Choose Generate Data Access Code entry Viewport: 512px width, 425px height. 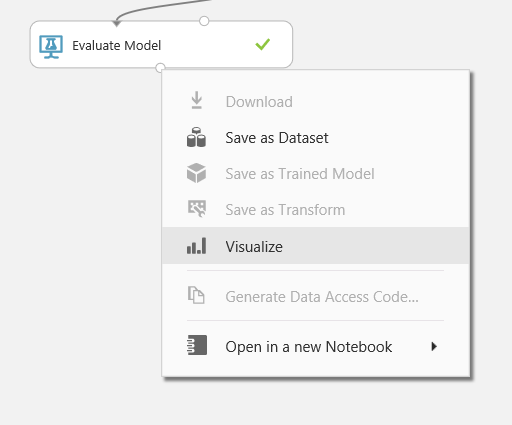click(x=315, y=296)
